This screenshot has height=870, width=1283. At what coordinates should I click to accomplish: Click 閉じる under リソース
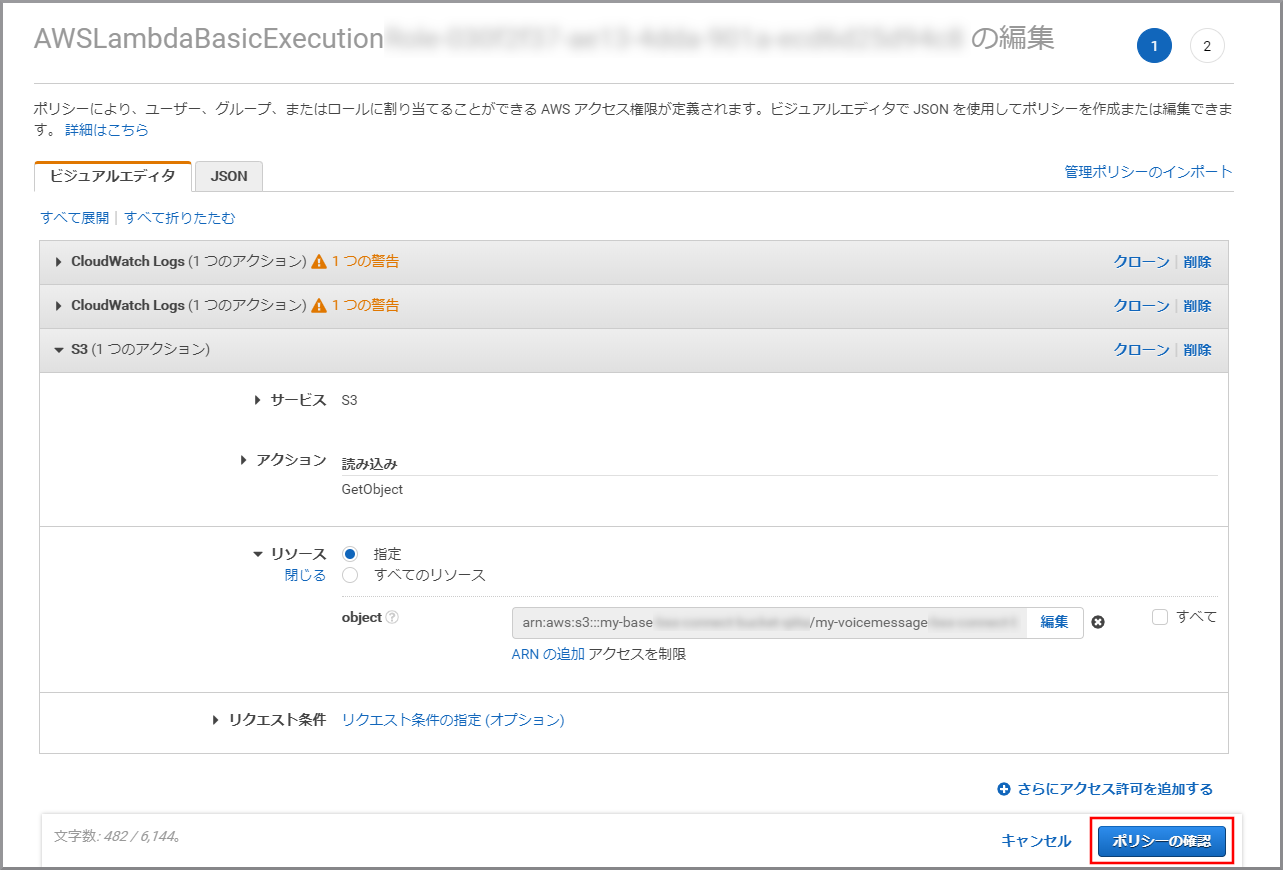(x=305, y=575)
